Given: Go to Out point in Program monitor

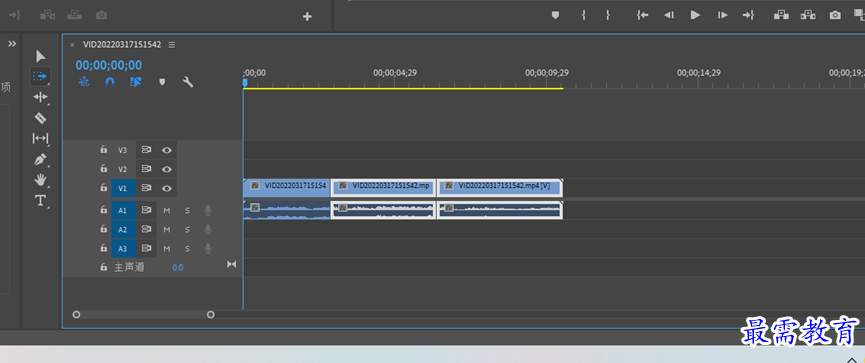Looking at the screenshot, I should [x=748, y=15].
